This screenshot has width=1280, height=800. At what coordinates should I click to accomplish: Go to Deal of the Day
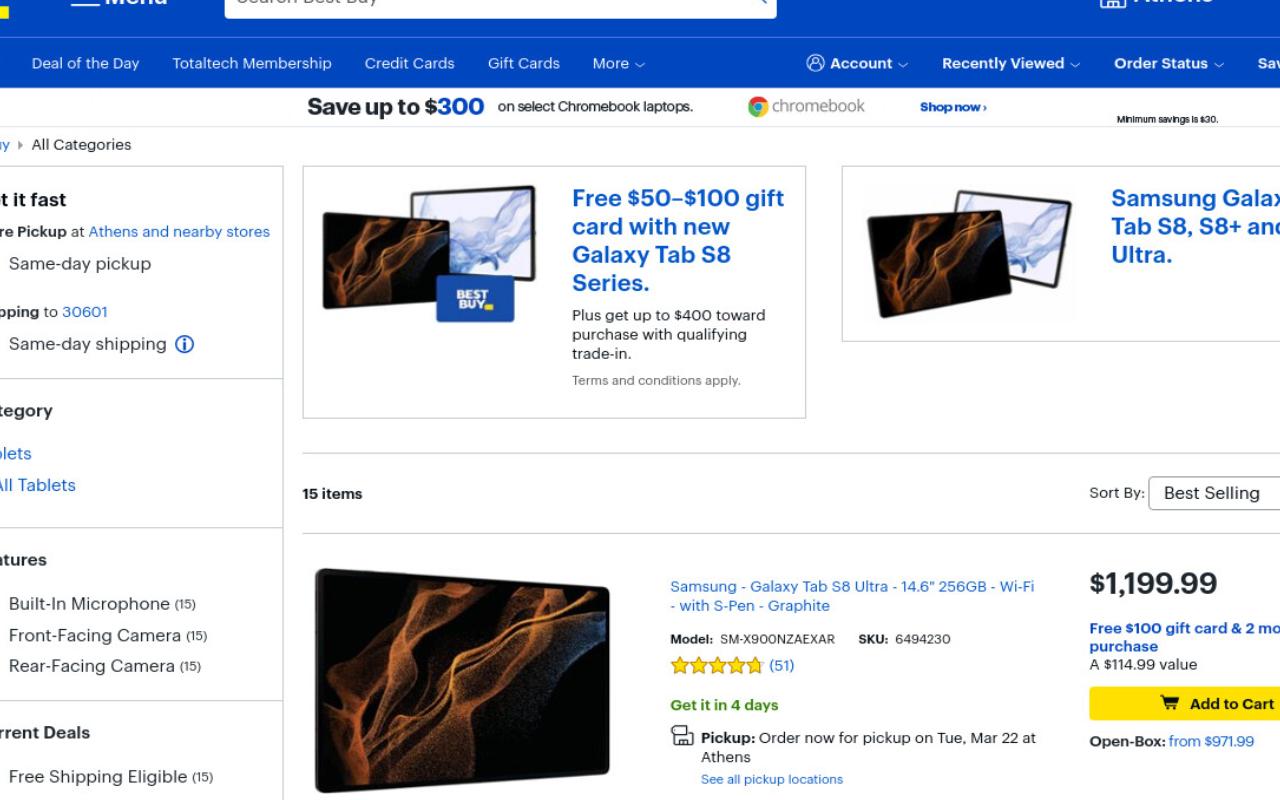[x=85, y=63]
